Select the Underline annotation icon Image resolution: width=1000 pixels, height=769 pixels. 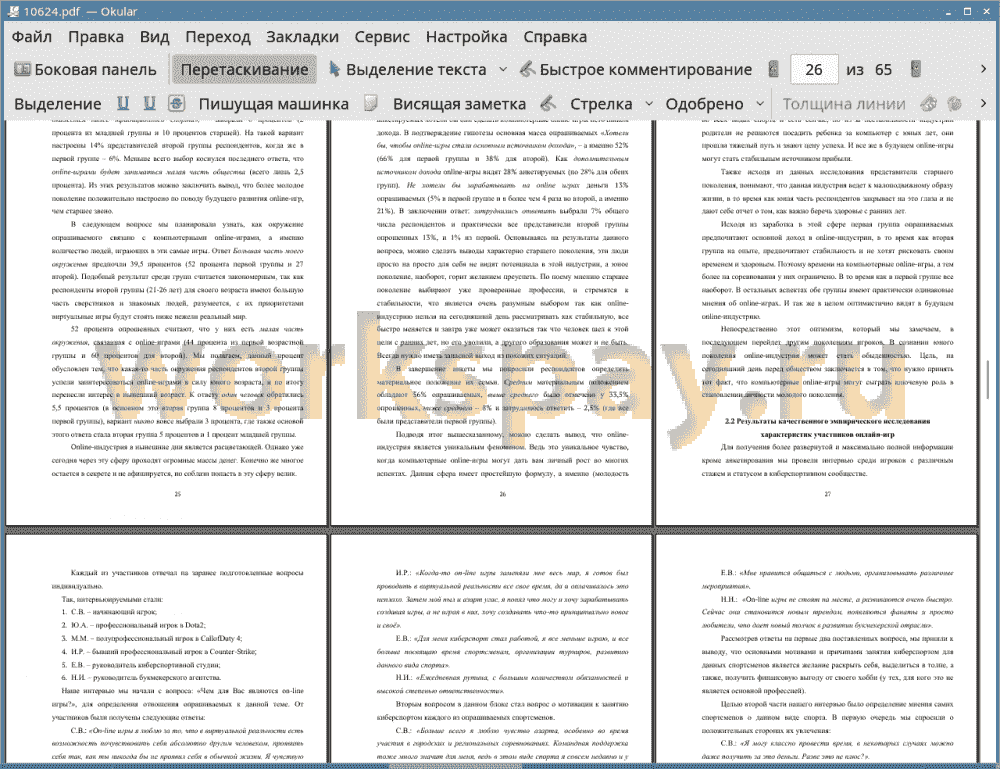pos(123,103)
